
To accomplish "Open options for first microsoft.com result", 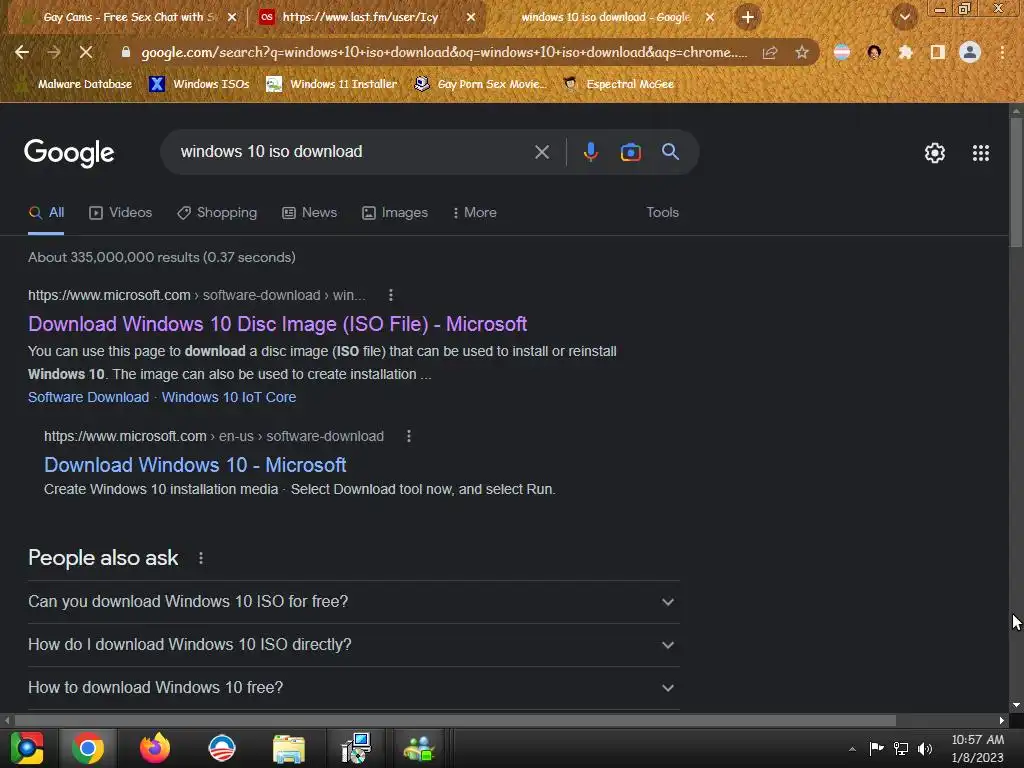I will coord(391,295).
